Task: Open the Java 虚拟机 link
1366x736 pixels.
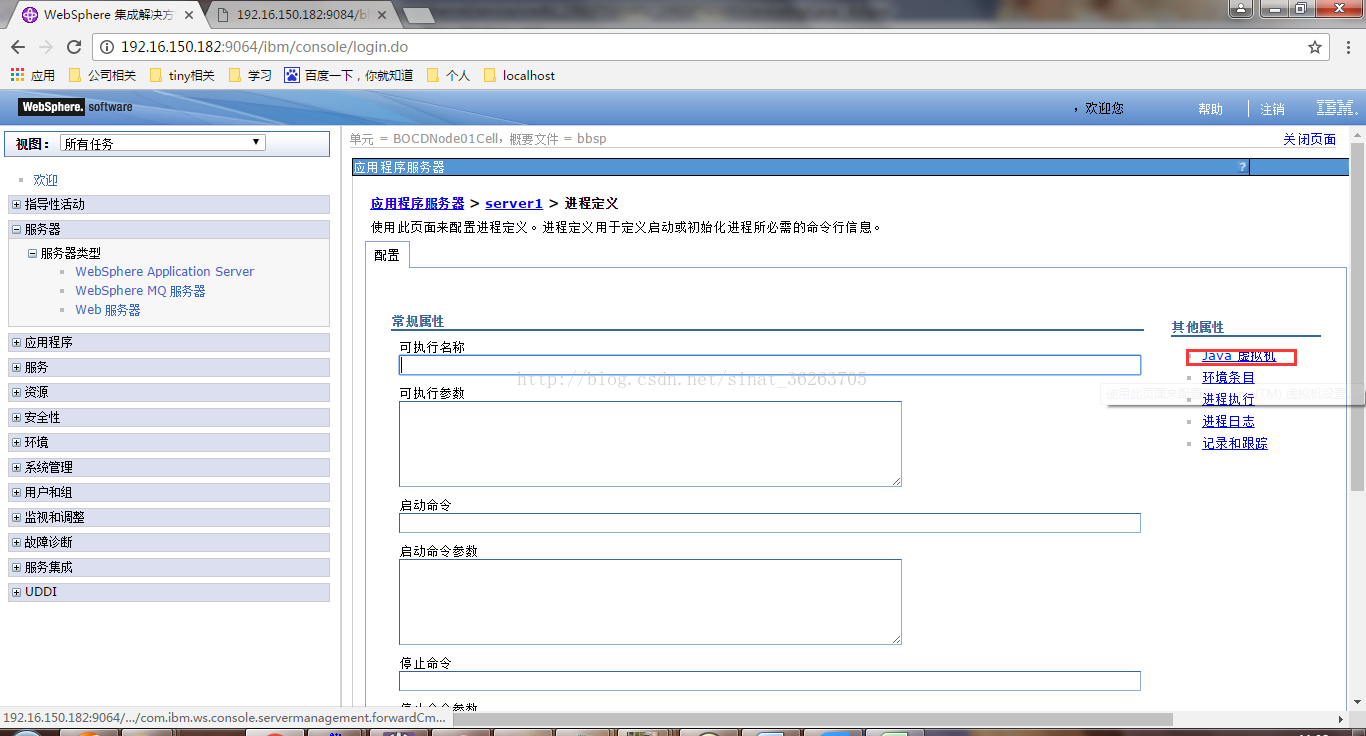Action: (1239, 356)
